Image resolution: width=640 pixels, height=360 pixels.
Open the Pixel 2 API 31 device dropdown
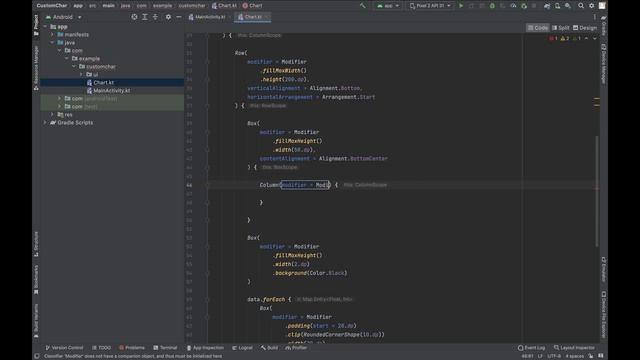pyautogui.click(x=430, y=6)
